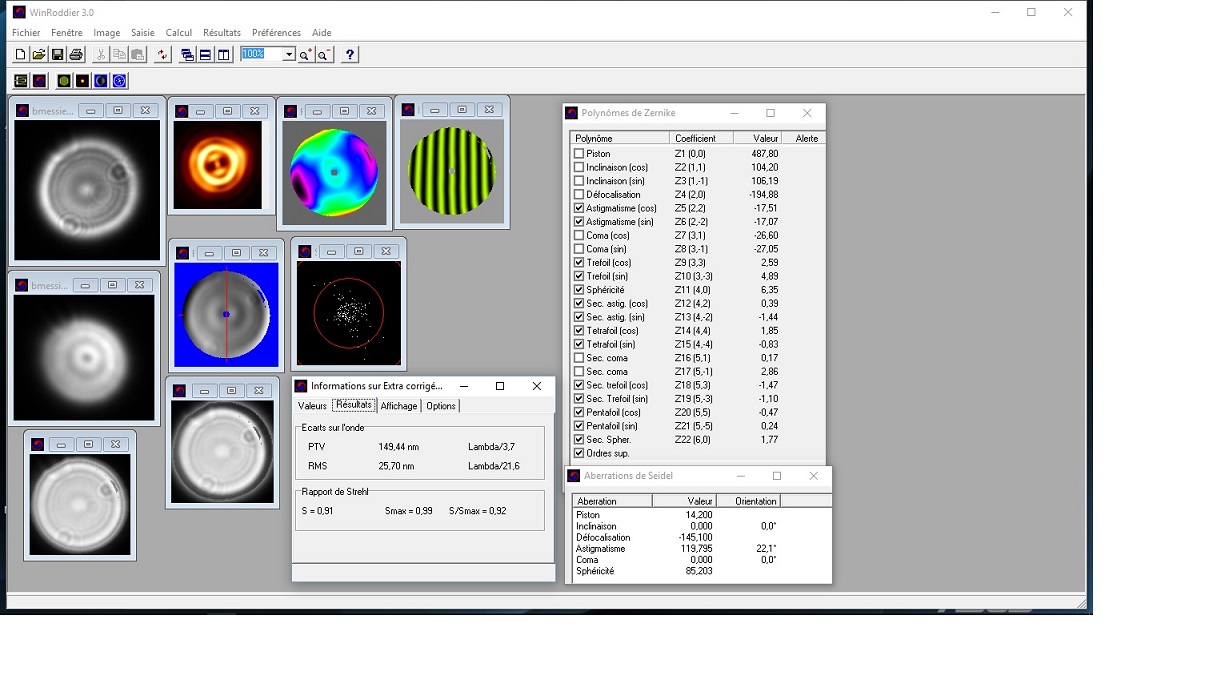Open the Résultats menu

click(221, 33)
